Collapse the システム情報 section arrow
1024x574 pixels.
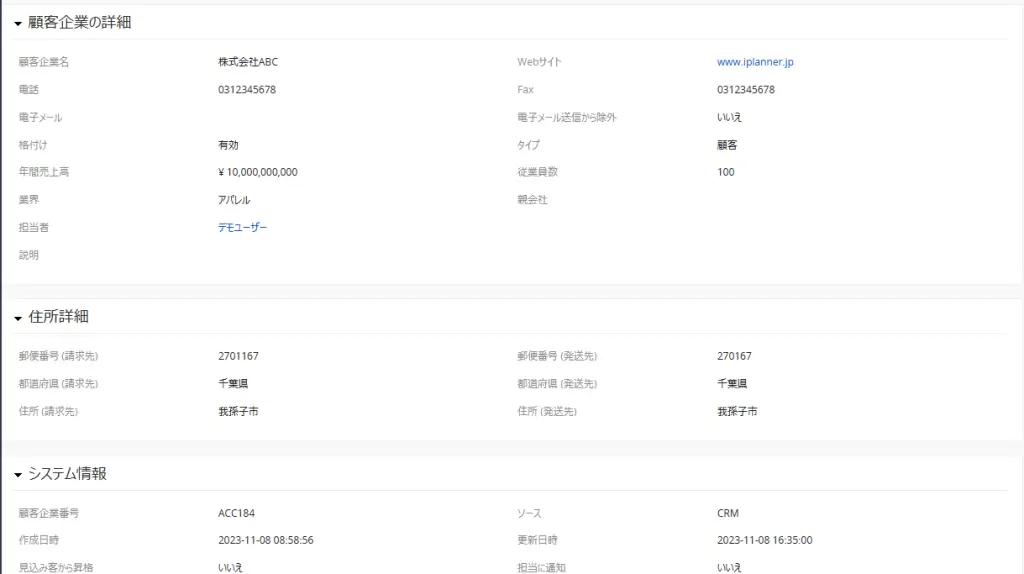pyautogui.click(x=18, y=475)
